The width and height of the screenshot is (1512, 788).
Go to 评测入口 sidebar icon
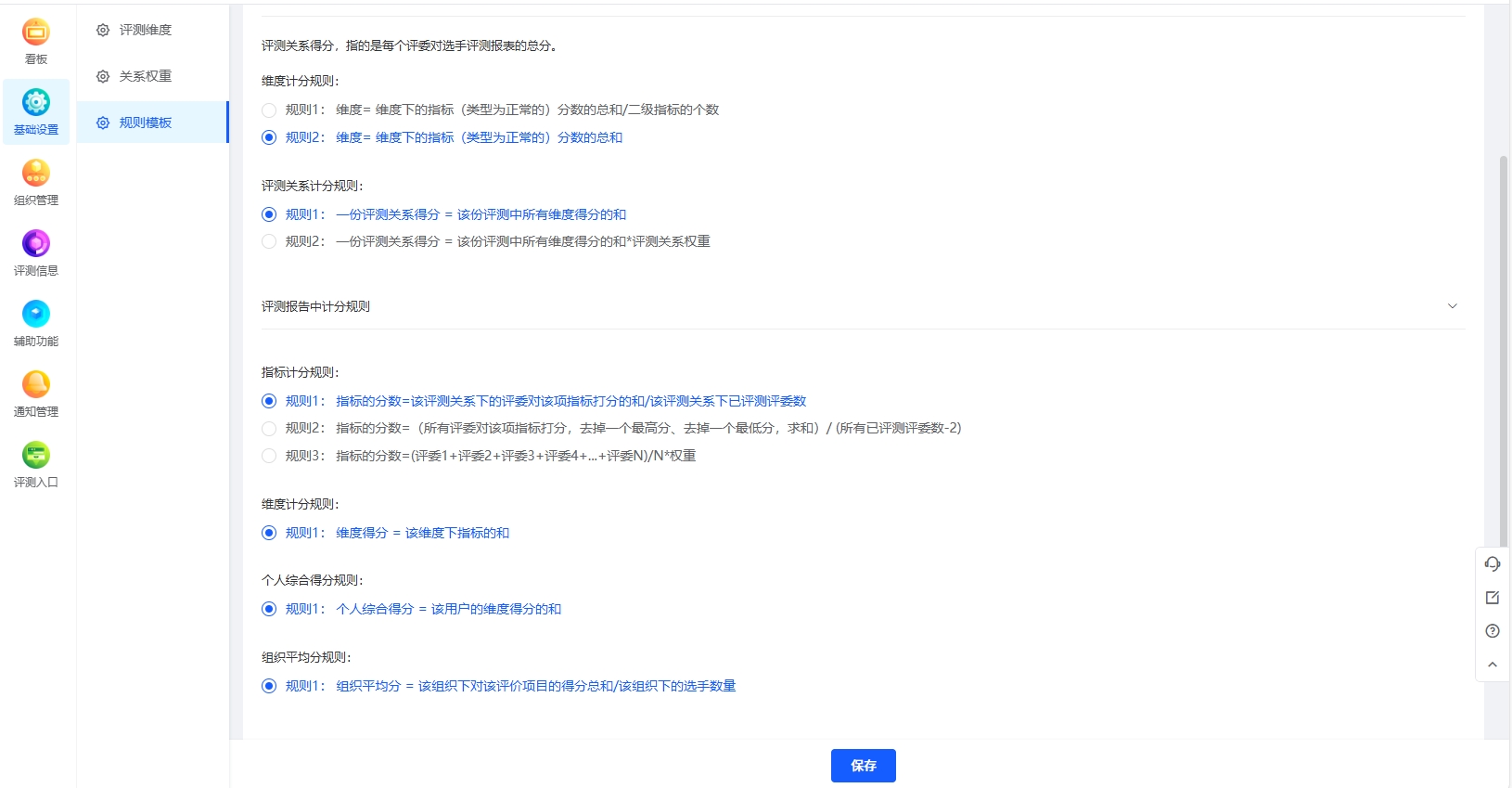click(x=36, y=456)
